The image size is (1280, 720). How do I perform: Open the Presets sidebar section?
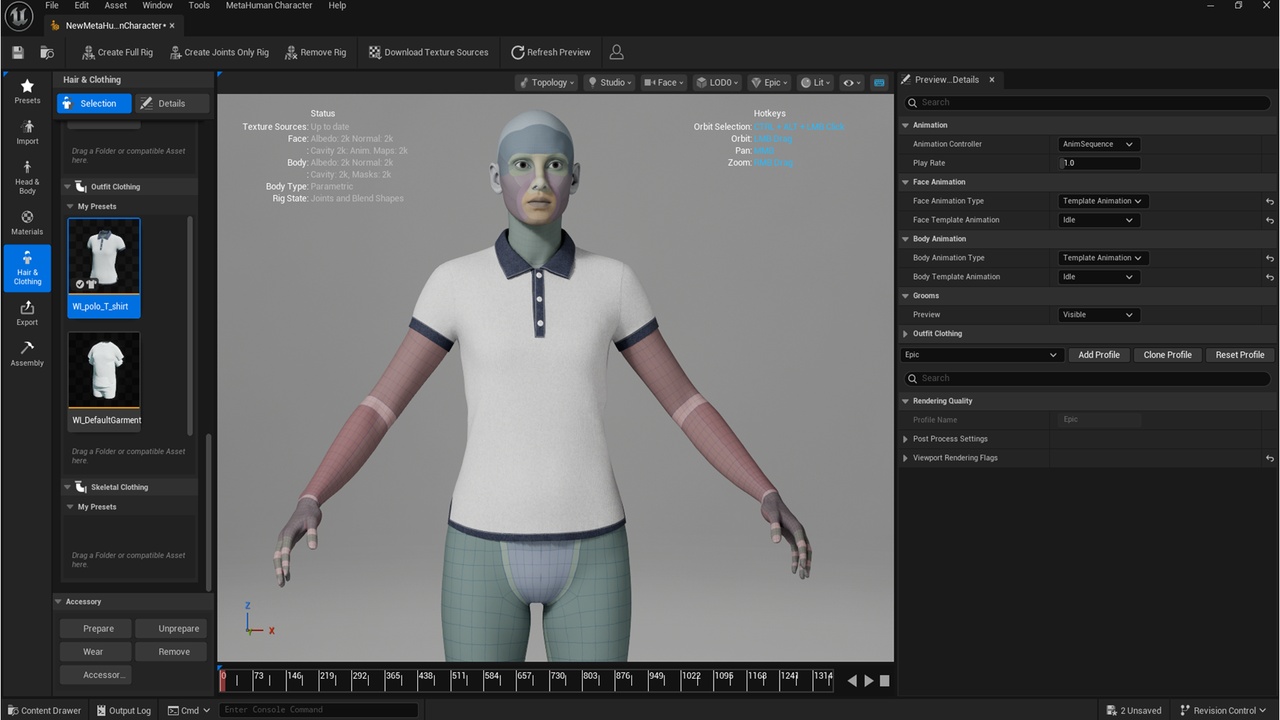pos(27,91)
